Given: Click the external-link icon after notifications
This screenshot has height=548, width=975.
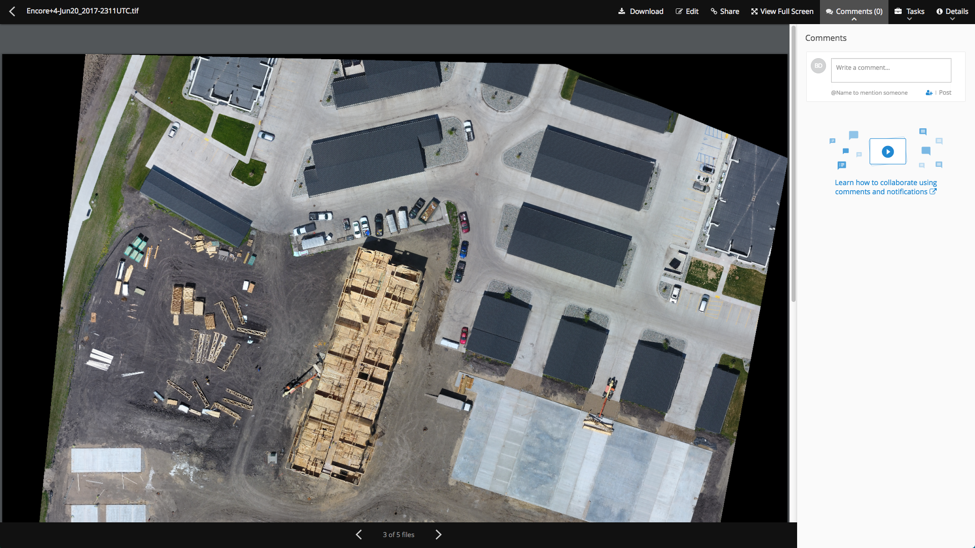Looking at the screenshot, I should (933, 192).
